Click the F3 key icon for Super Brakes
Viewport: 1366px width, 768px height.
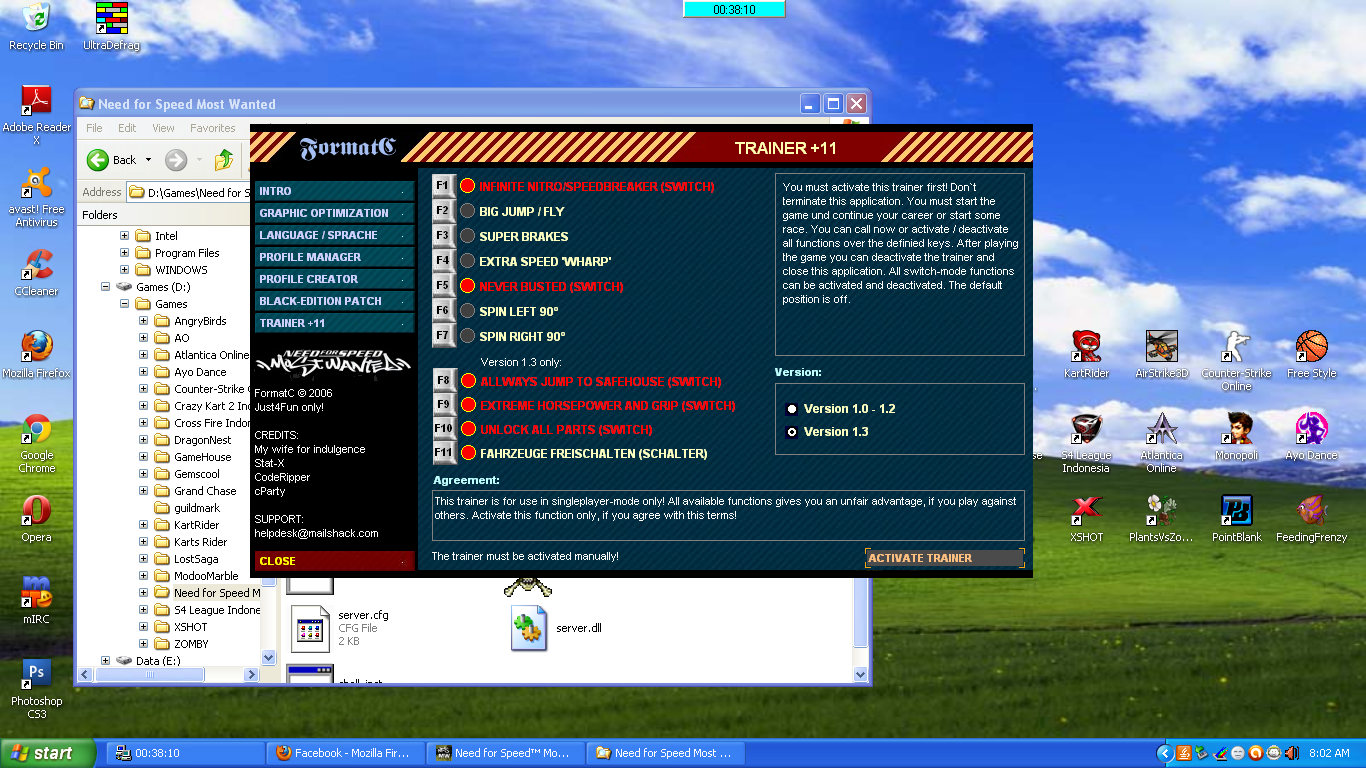[443, 236]
